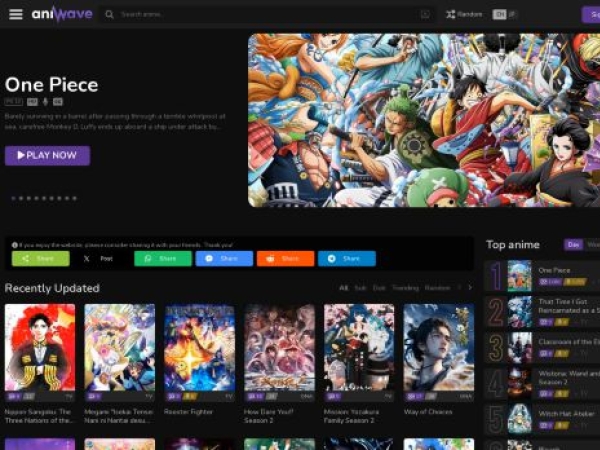Click the How Dare You!? Season 2 title
Screen dimensions: 600x450
[269, 416]
